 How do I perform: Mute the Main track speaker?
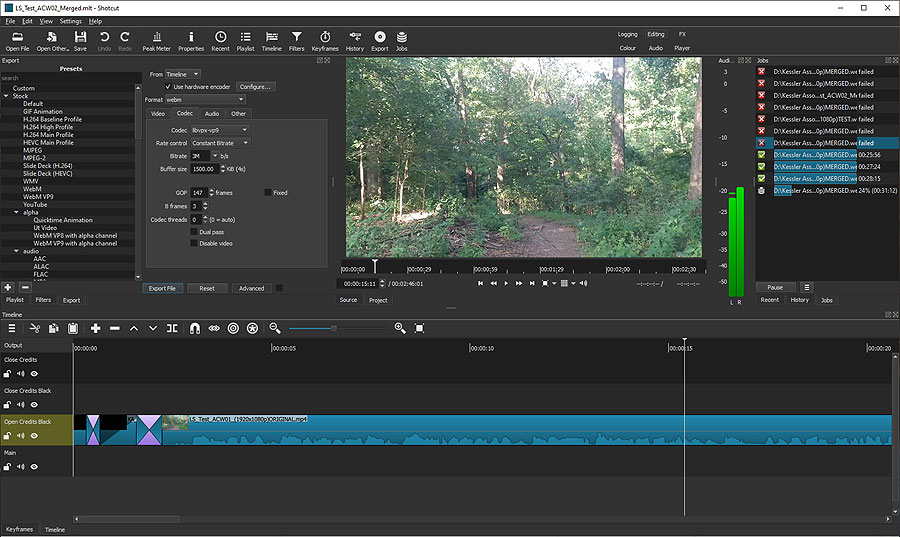tap(21, 466)
